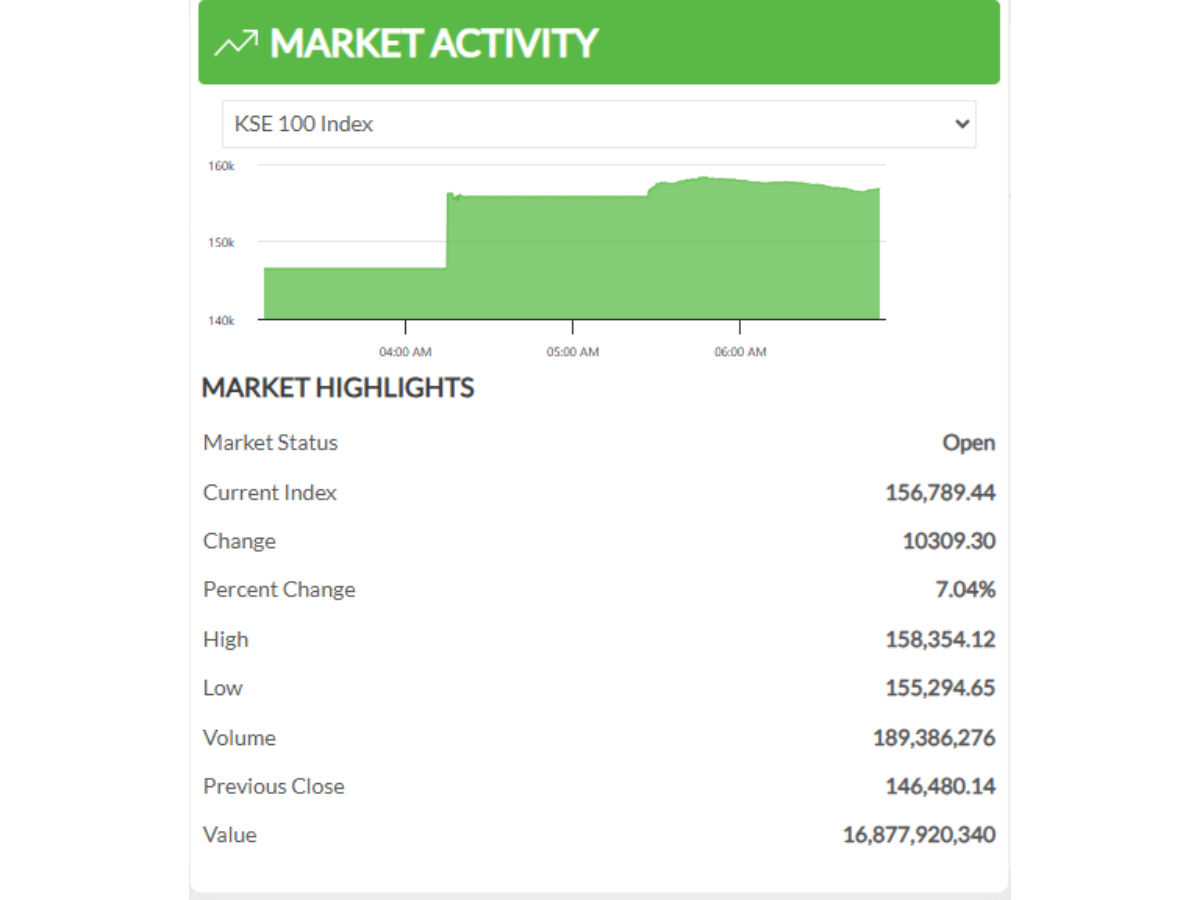This screenshot has width=1200, height=900.
Task: Click the Low value 155,294.65
Action: pyautogui.click(x=940, y=688)
